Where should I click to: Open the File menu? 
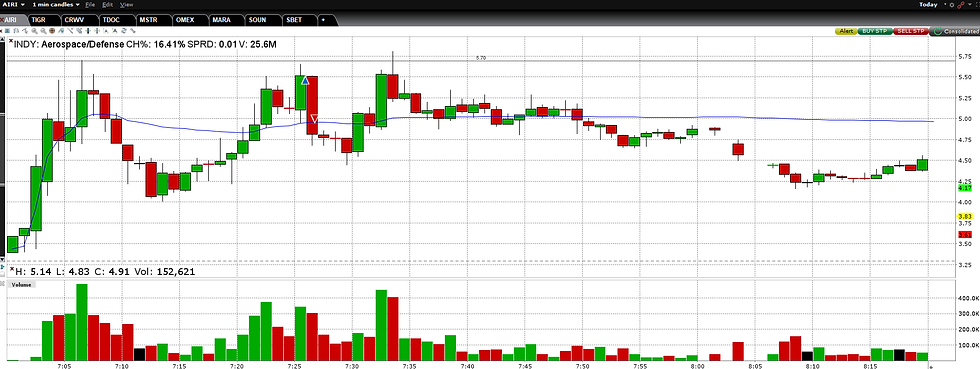tap(90, 4)
